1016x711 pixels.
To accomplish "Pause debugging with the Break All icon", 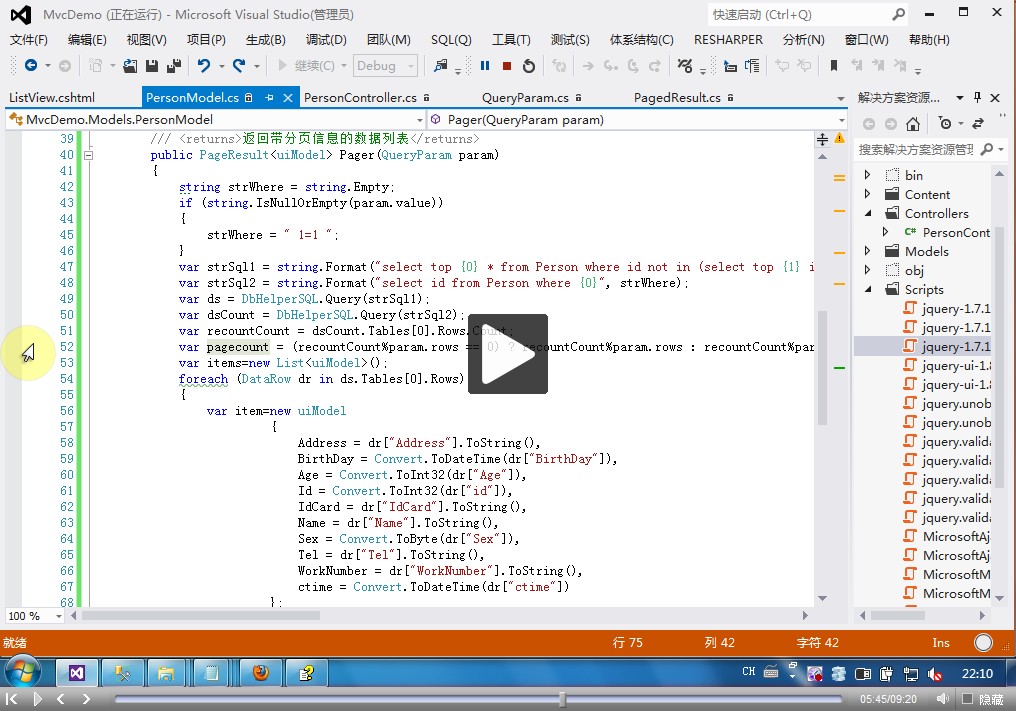I will (x=485, y=66).
